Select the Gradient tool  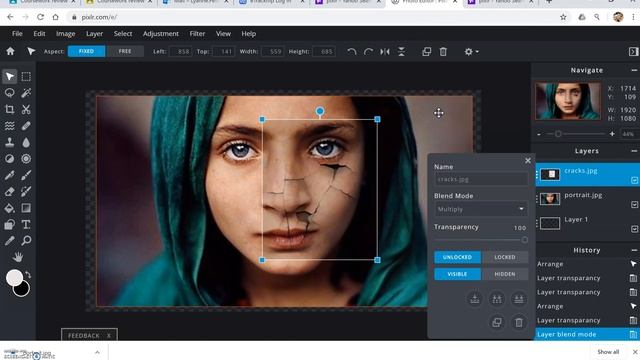[26, 208]
